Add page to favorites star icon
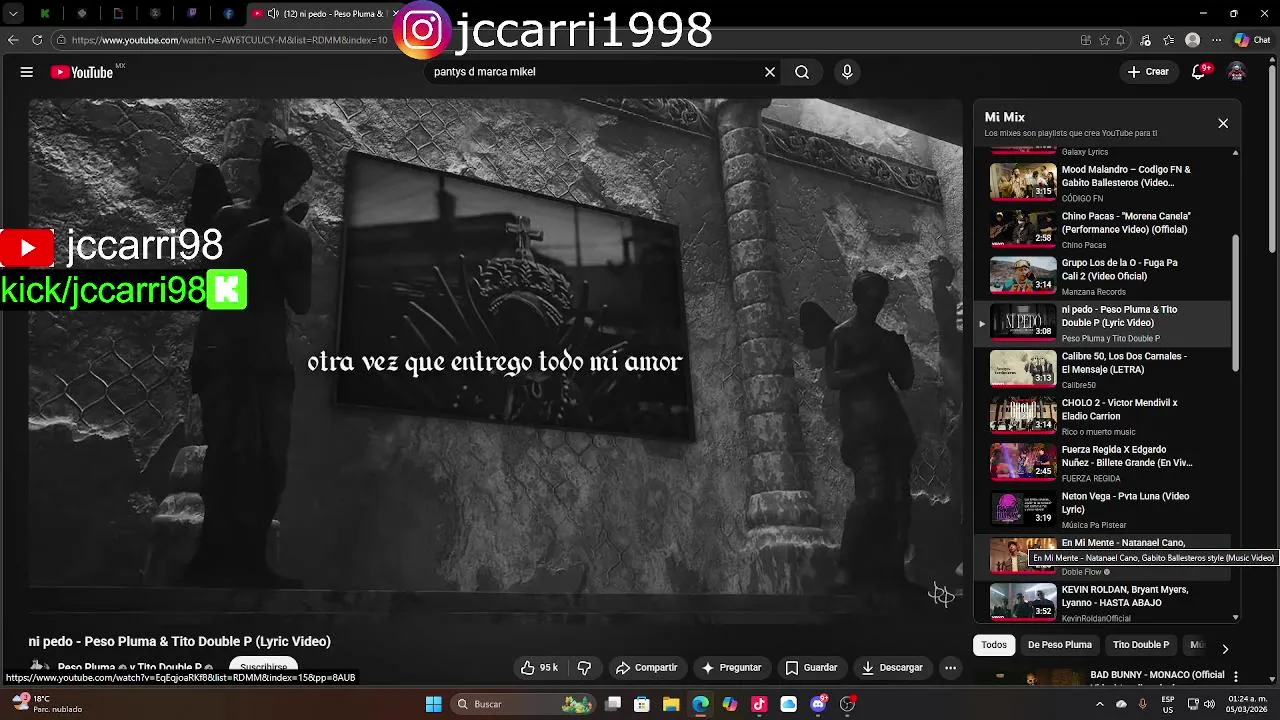Image resolution: width=1280 pixels, height=720 pixels. 1104,40
